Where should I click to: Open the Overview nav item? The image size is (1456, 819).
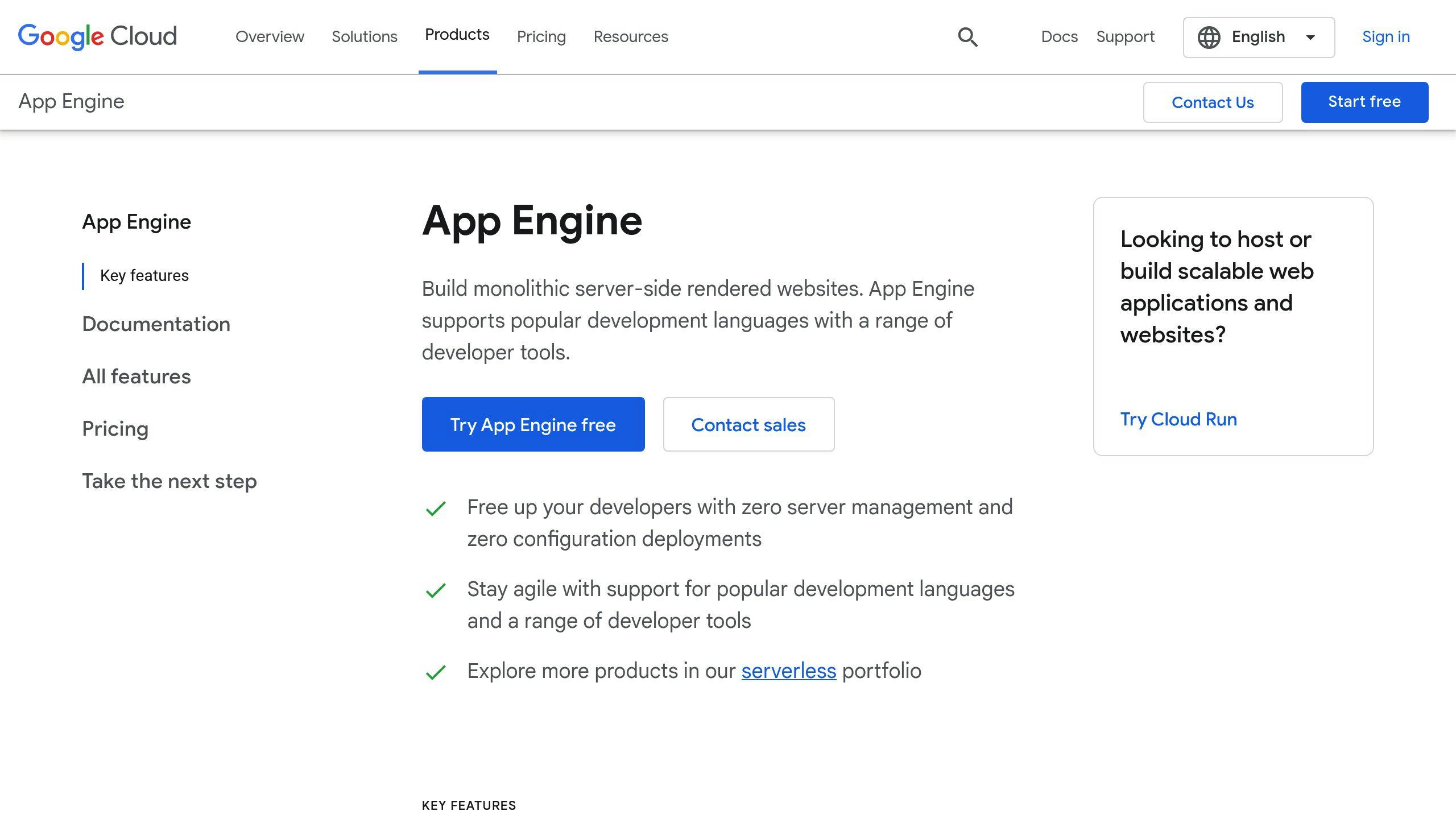[x=270, y=37]
